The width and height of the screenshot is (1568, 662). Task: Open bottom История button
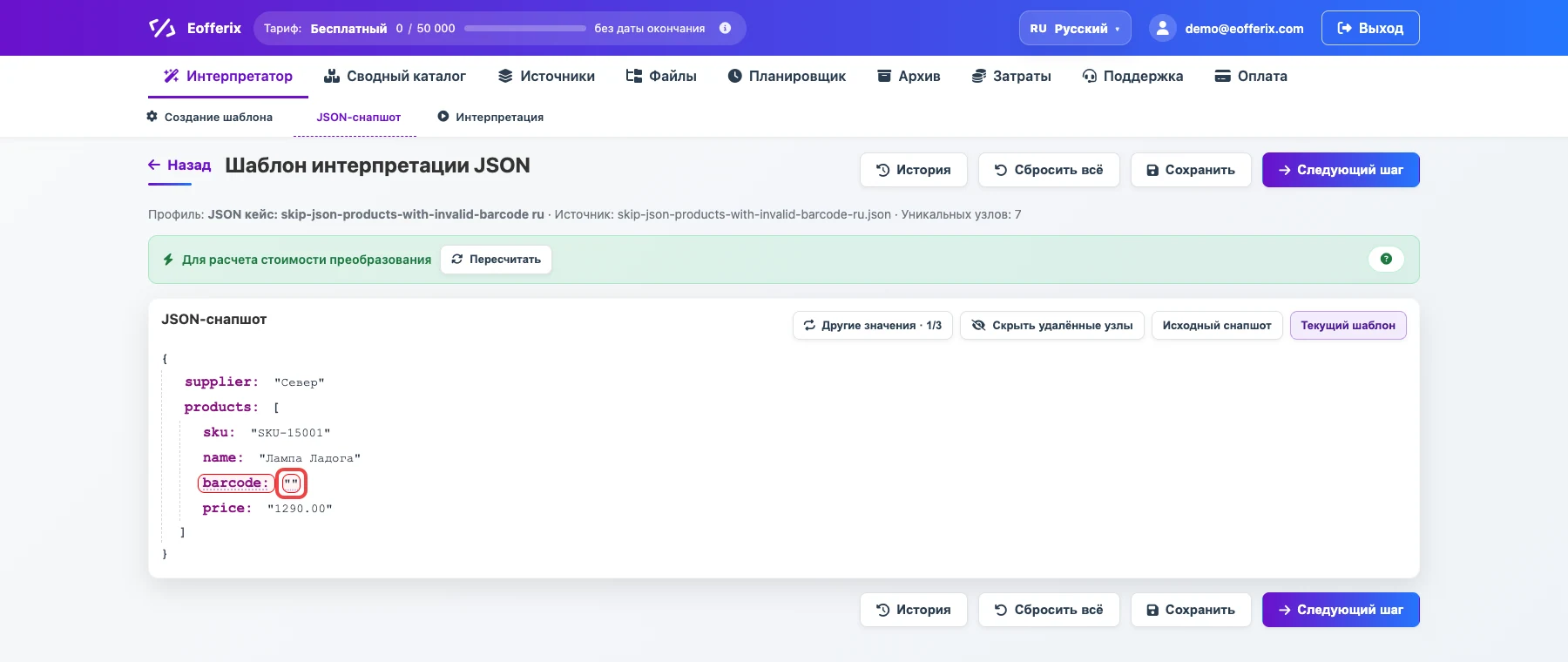coord(913,610)
